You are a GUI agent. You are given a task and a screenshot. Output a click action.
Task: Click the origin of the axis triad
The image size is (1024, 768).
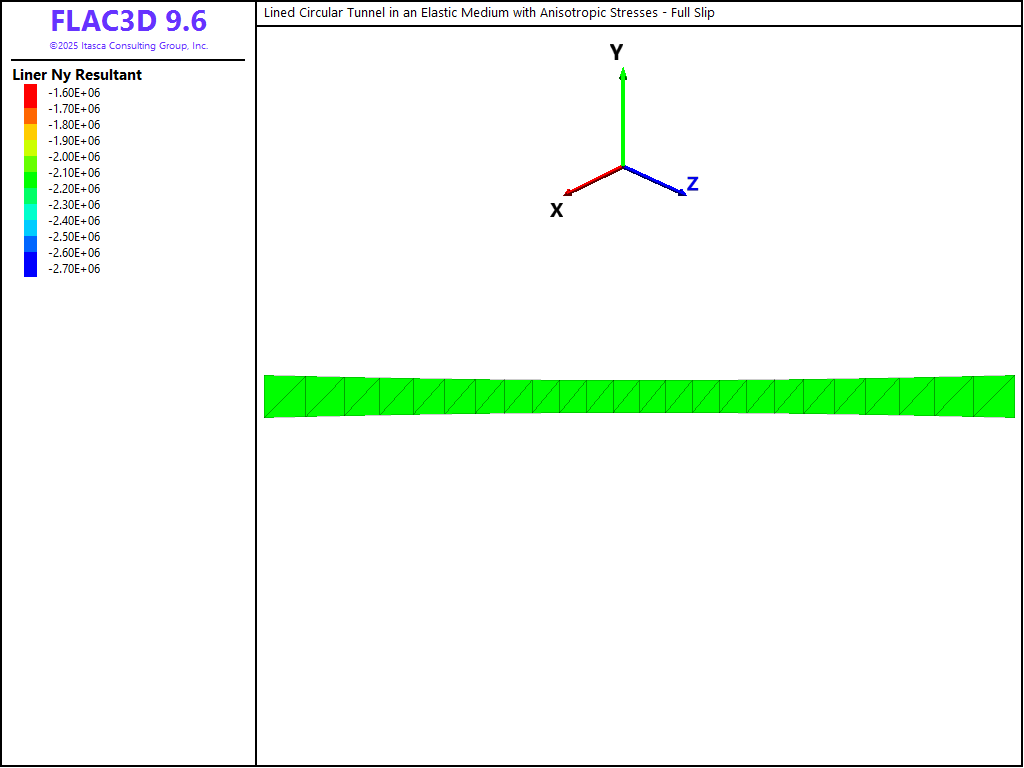[623, 167]
